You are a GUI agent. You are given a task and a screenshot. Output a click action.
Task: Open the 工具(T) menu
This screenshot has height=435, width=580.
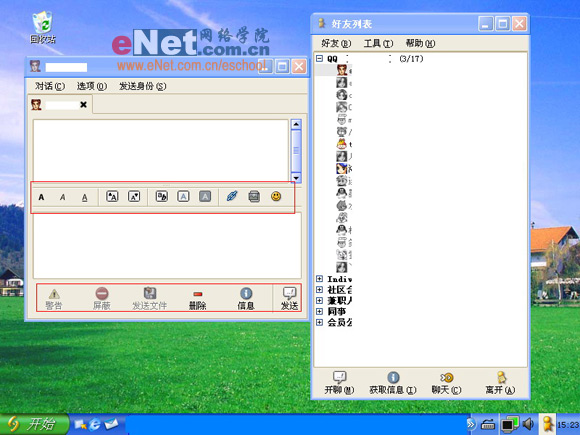378,44
